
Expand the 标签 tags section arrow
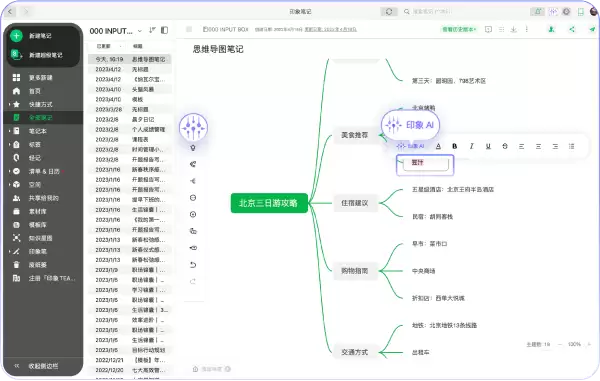10,145
